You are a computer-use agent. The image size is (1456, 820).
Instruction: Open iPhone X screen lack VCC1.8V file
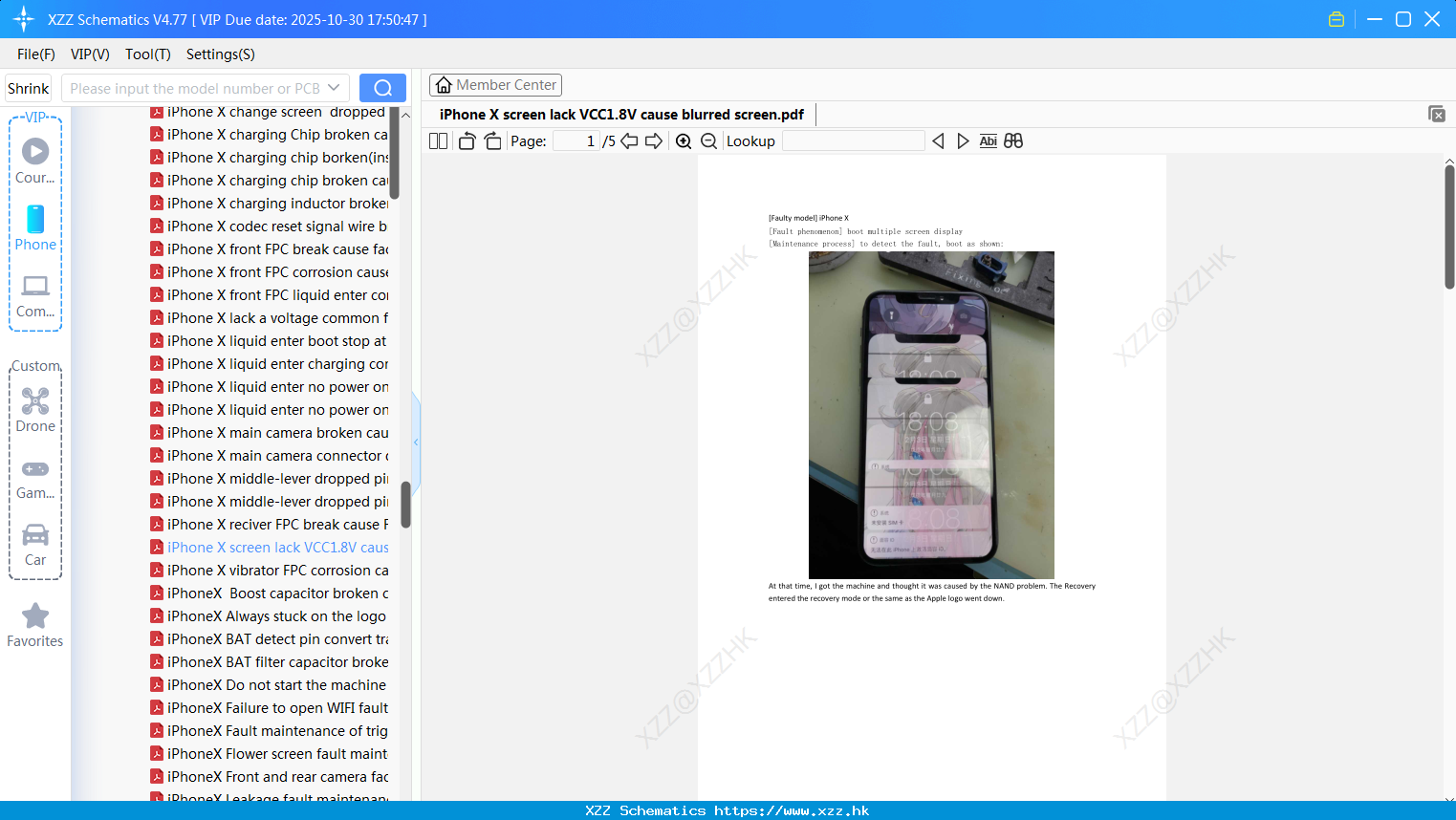(x=269, y=548)
